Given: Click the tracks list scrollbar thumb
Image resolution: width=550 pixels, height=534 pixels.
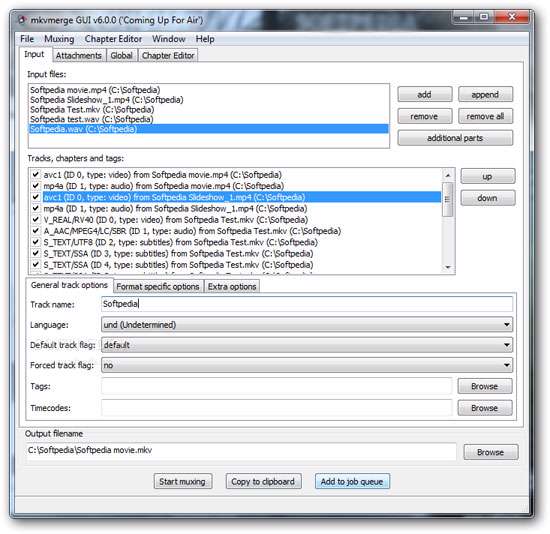Looking at the screenshot, I should [x=448, y=199].
